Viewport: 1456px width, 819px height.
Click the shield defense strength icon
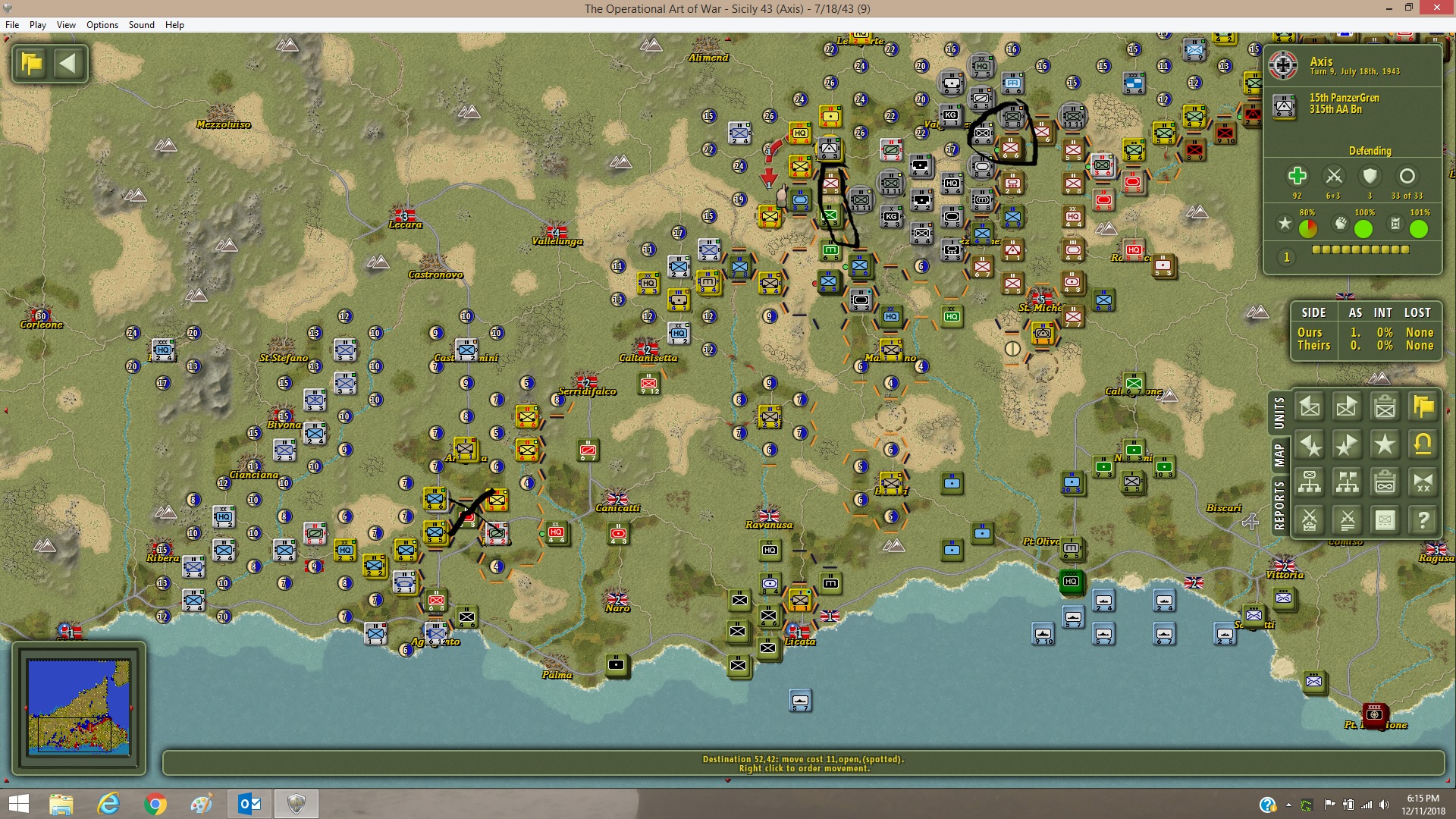pos(1370,176)
